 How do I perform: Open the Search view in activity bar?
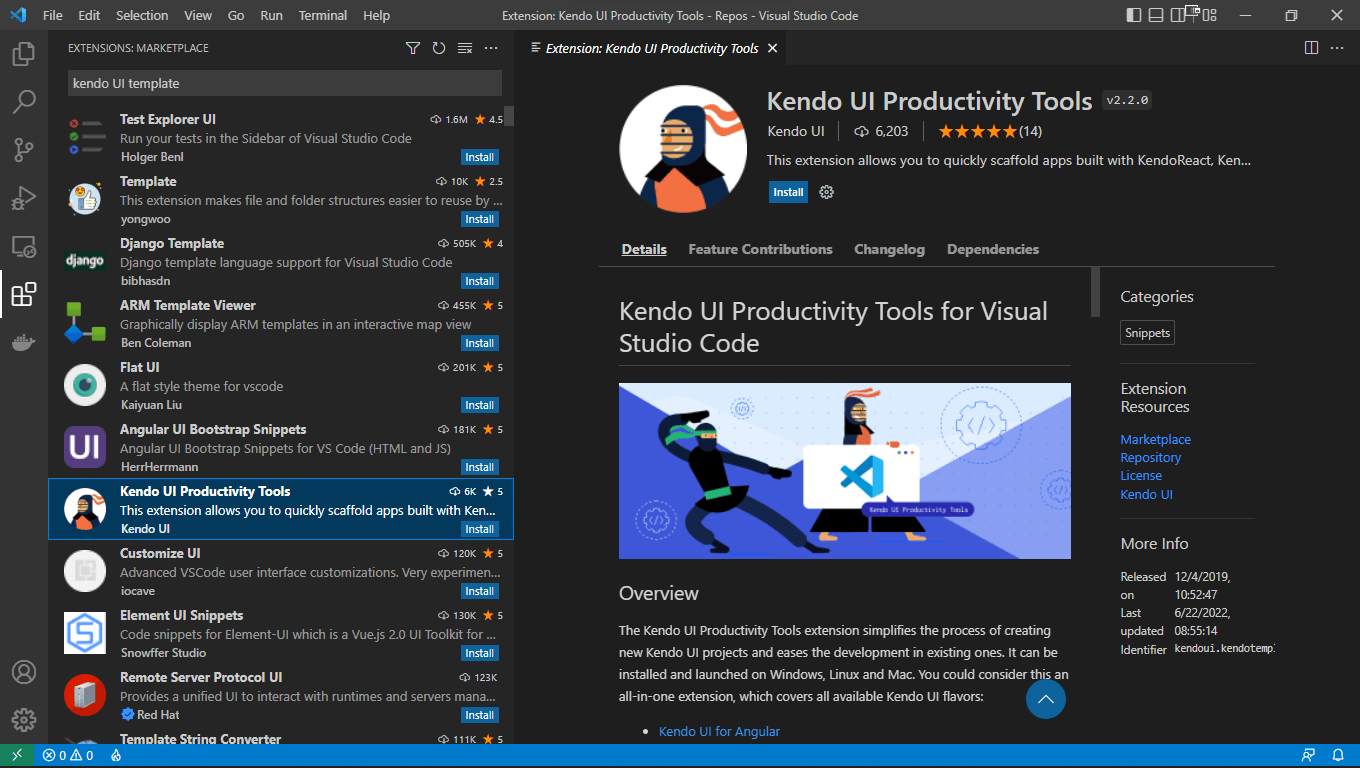point(24,102)
